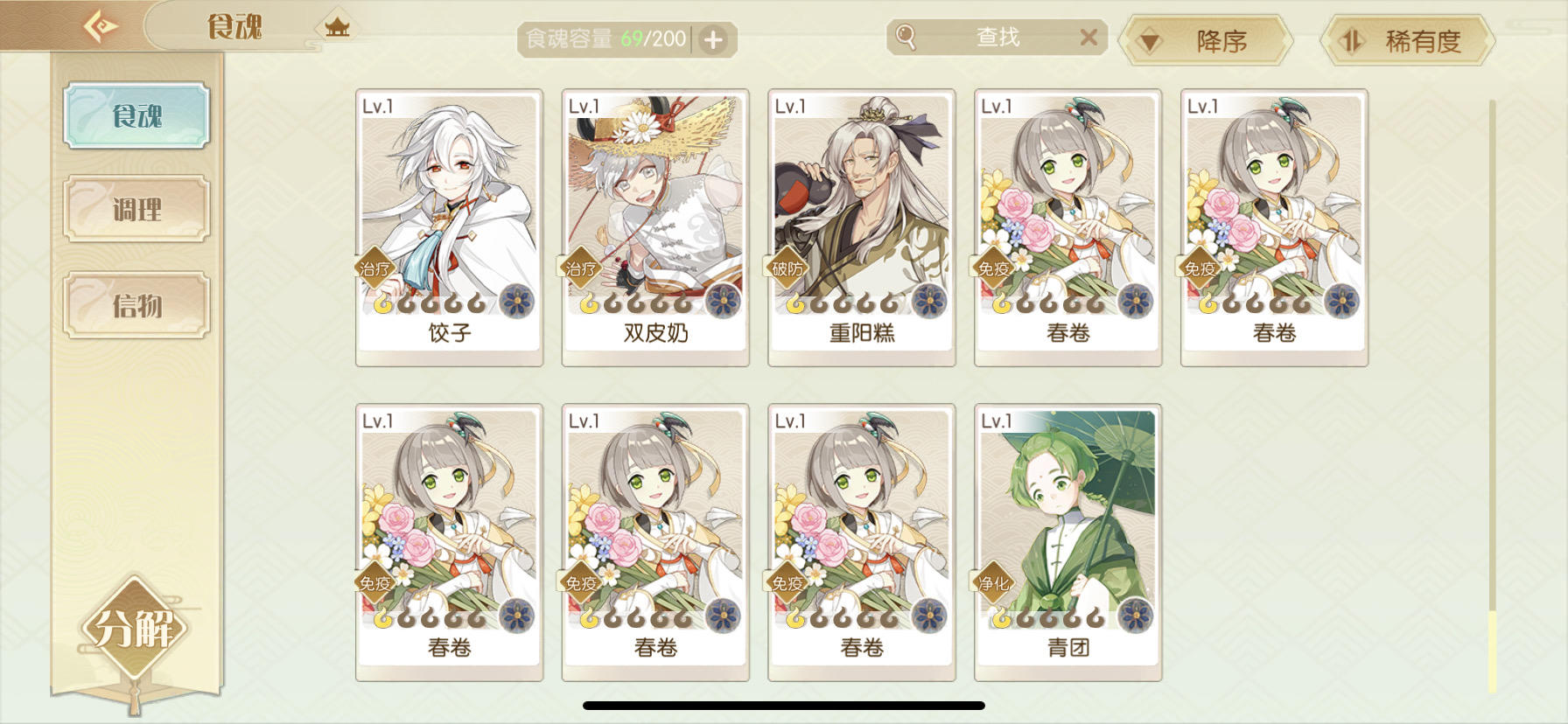The image size is (1568, 724).
Task: Switch to the 食魂 tab
Action: click(x=136, y=115)
